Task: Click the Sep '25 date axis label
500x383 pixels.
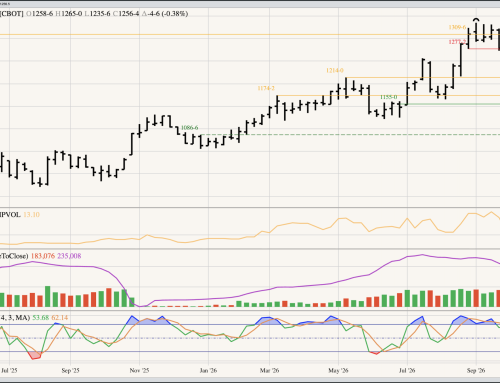Action: coord(71,371)
